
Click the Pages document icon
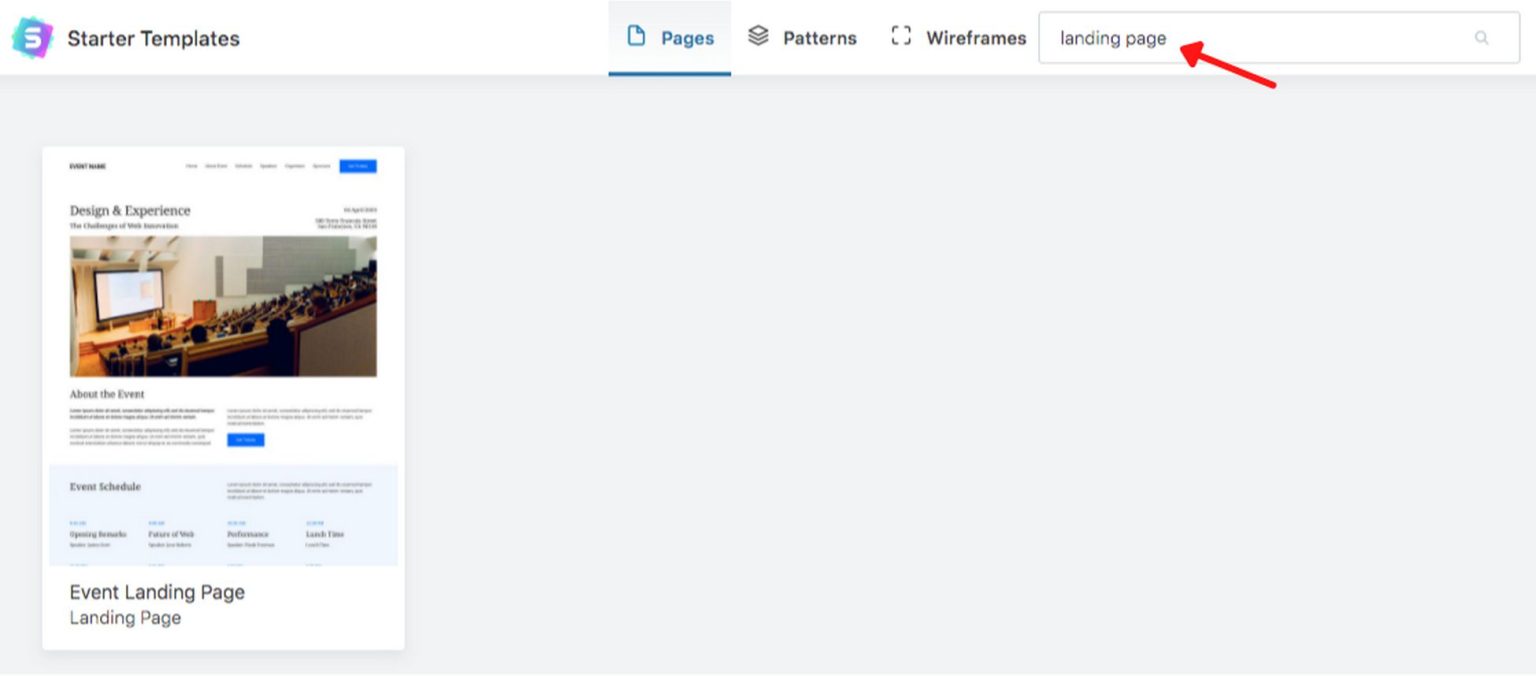[x=636, y=36]
